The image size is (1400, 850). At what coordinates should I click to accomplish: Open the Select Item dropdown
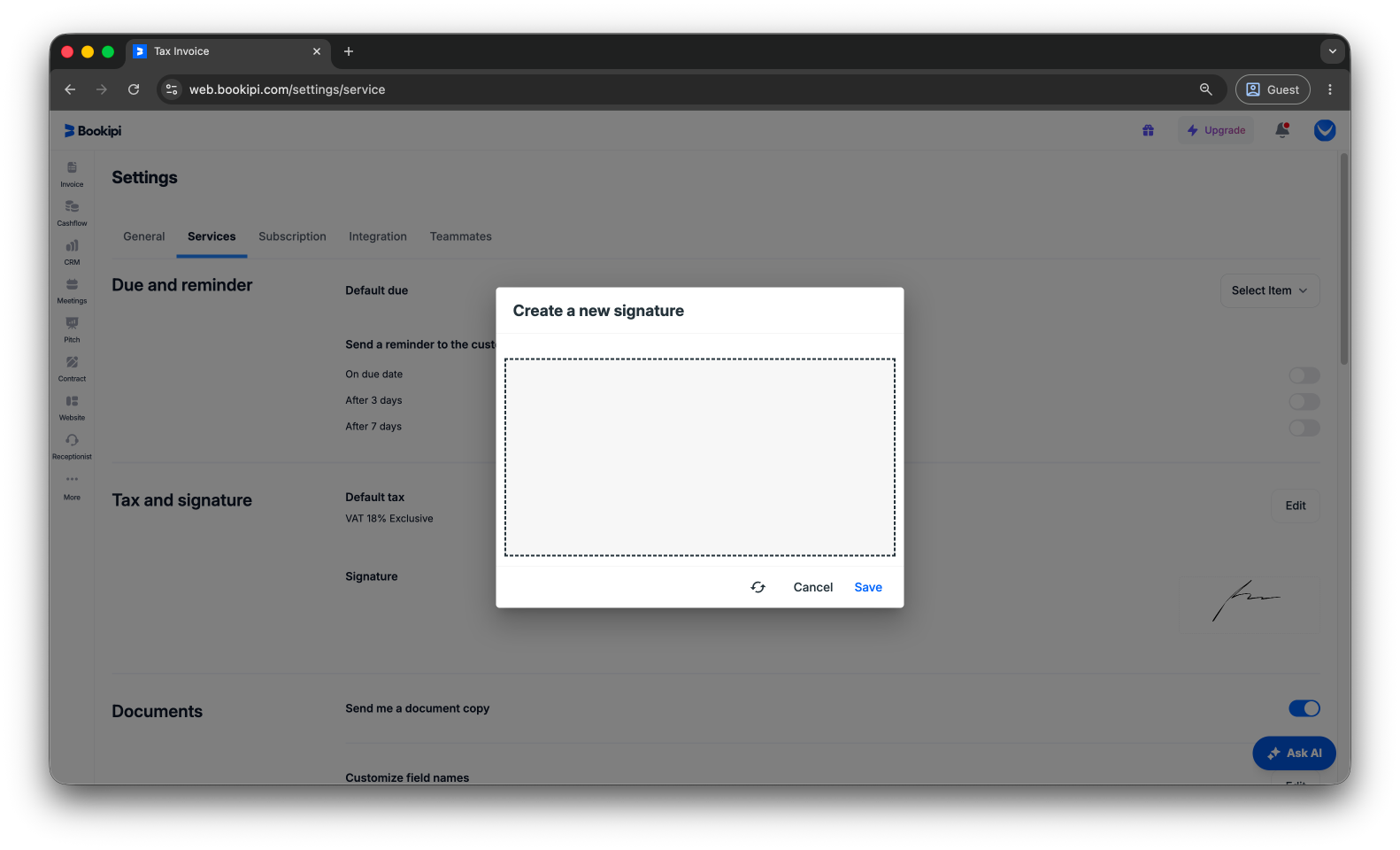tap(1270, 290)
